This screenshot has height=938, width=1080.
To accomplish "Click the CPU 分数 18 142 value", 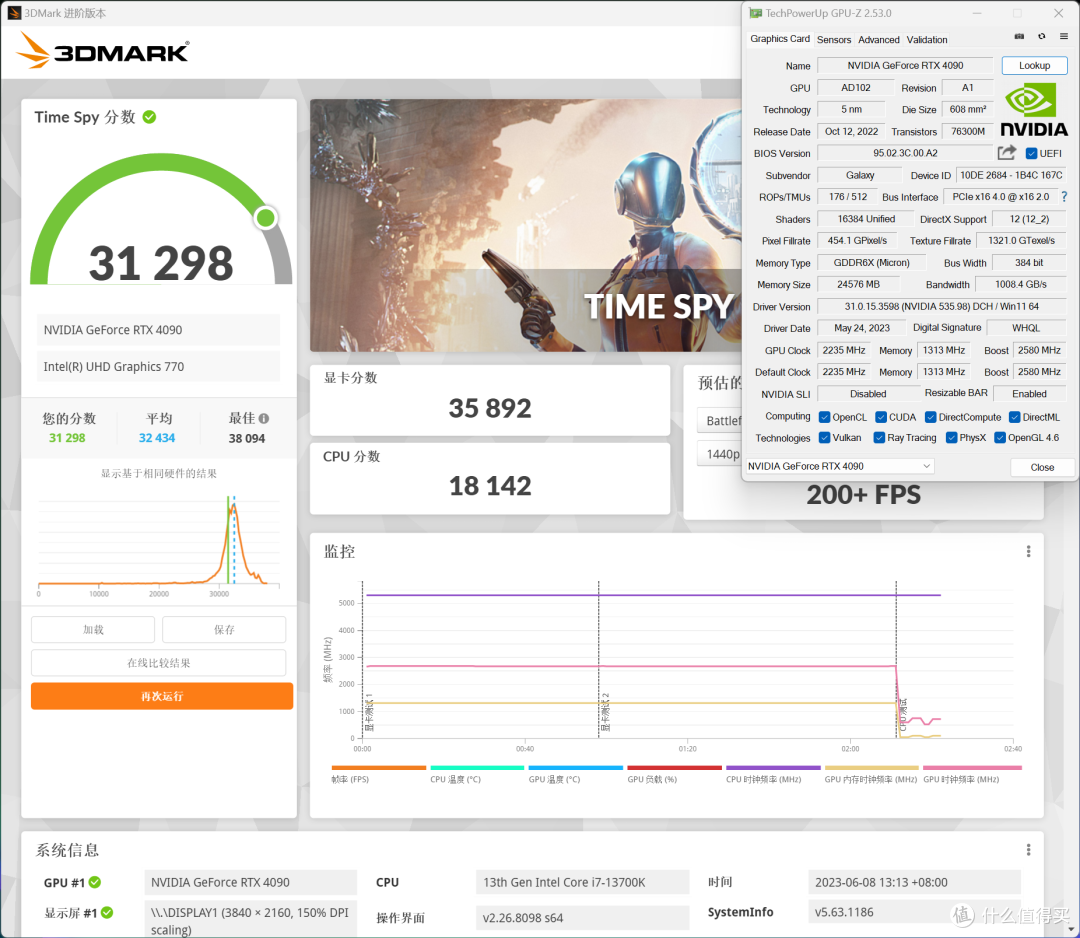I will [490, 486].
